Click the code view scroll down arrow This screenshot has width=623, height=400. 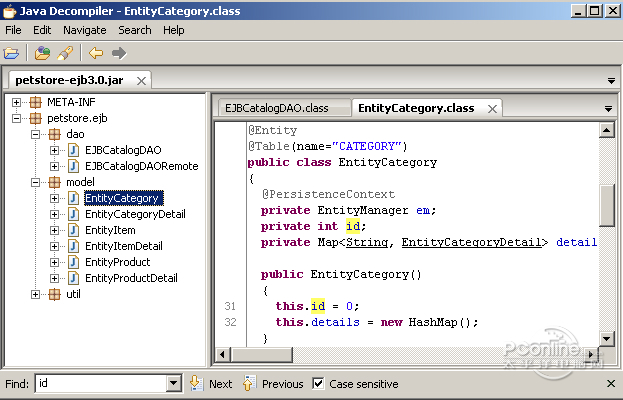(x=607, y=338)
